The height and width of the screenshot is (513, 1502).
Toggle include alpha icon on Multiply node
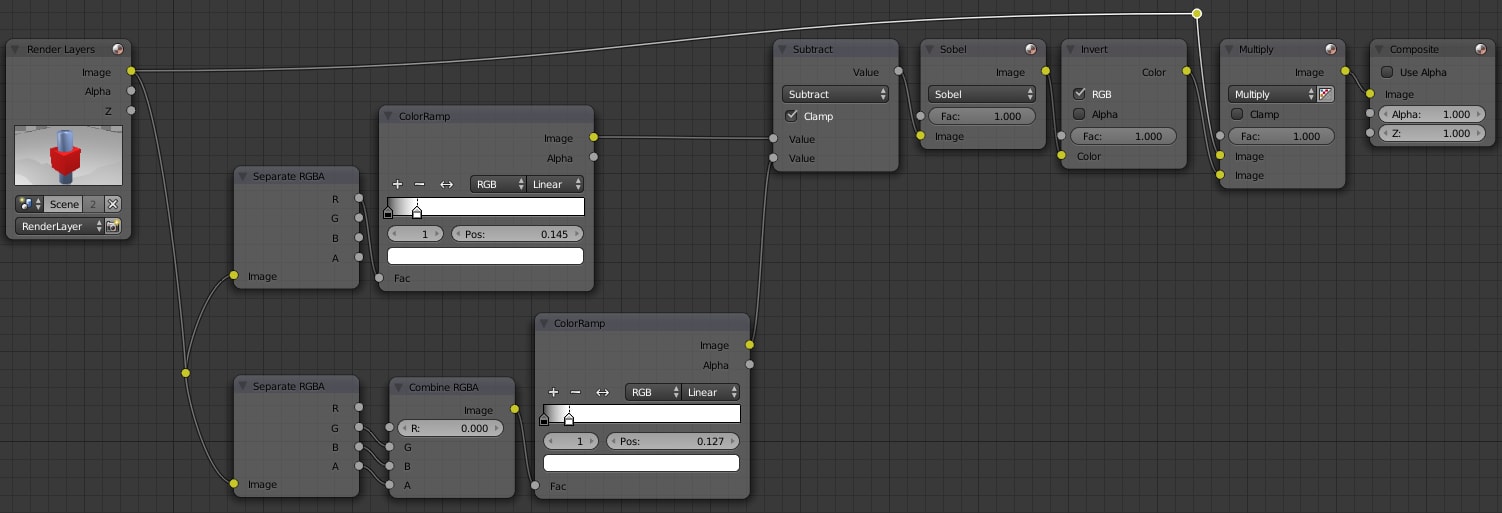point(1326,94)
